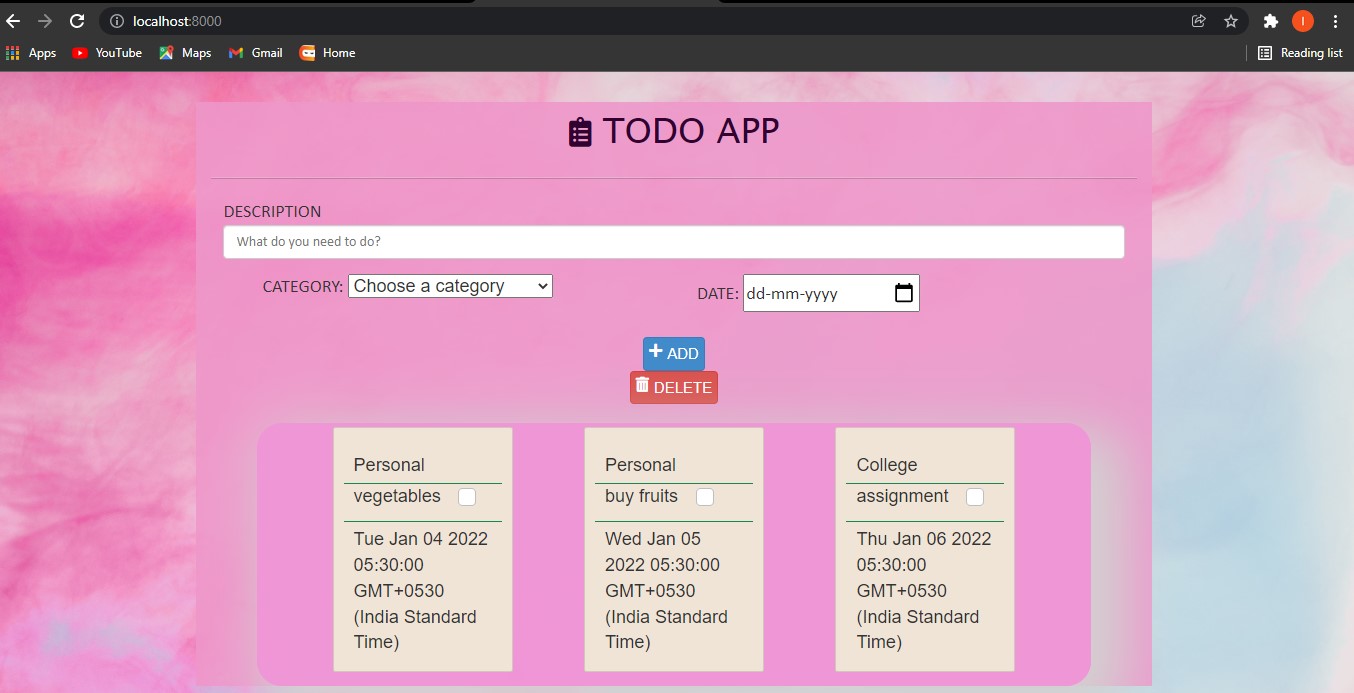Open the Maps bookmark
Viewport: 1354px width, 693px height.
185,53
